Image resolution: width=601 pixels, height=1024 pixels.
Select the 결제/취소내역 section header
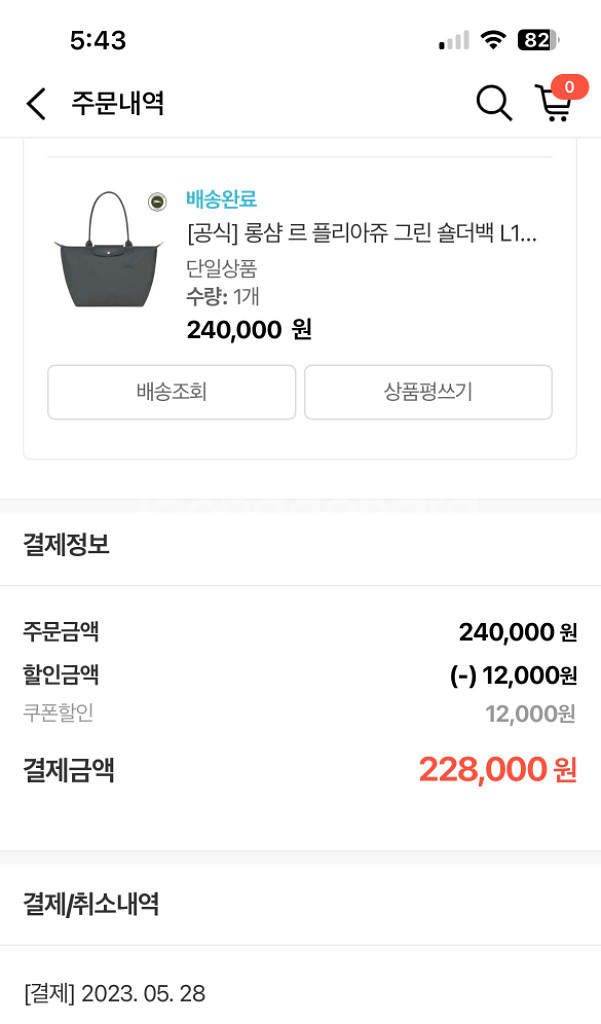point(91,905)
